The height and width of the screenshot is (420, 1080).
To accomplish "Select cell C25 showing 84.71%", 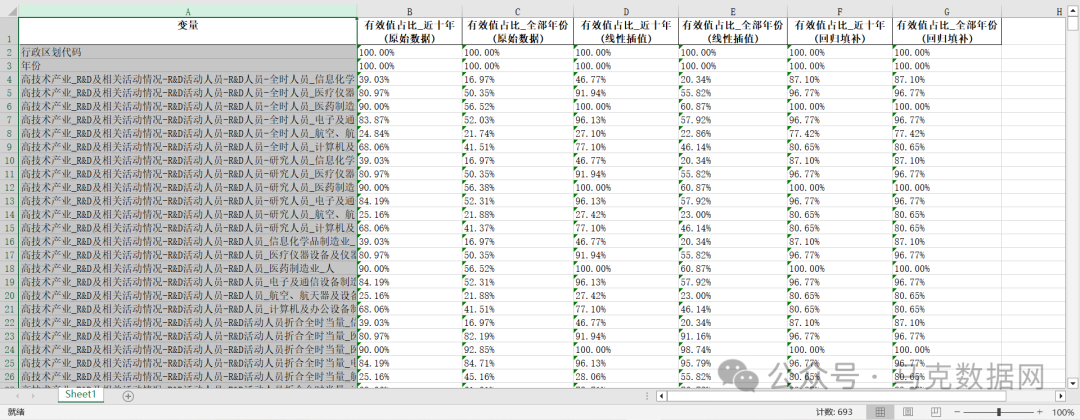I will 517,363.
